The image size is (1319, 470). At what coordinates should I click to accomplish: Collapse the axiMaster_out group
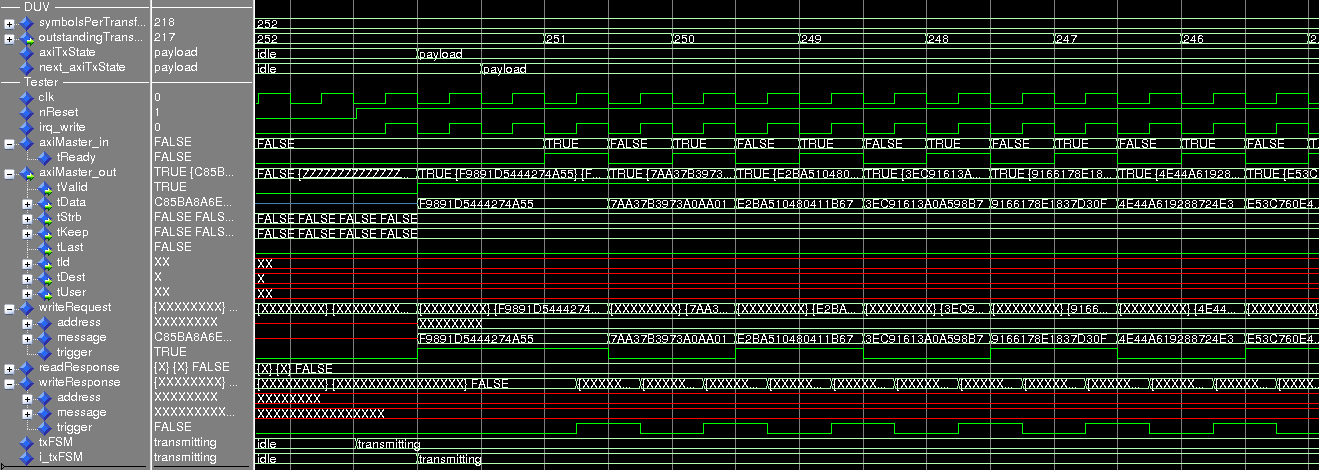[x=9, y=172]
